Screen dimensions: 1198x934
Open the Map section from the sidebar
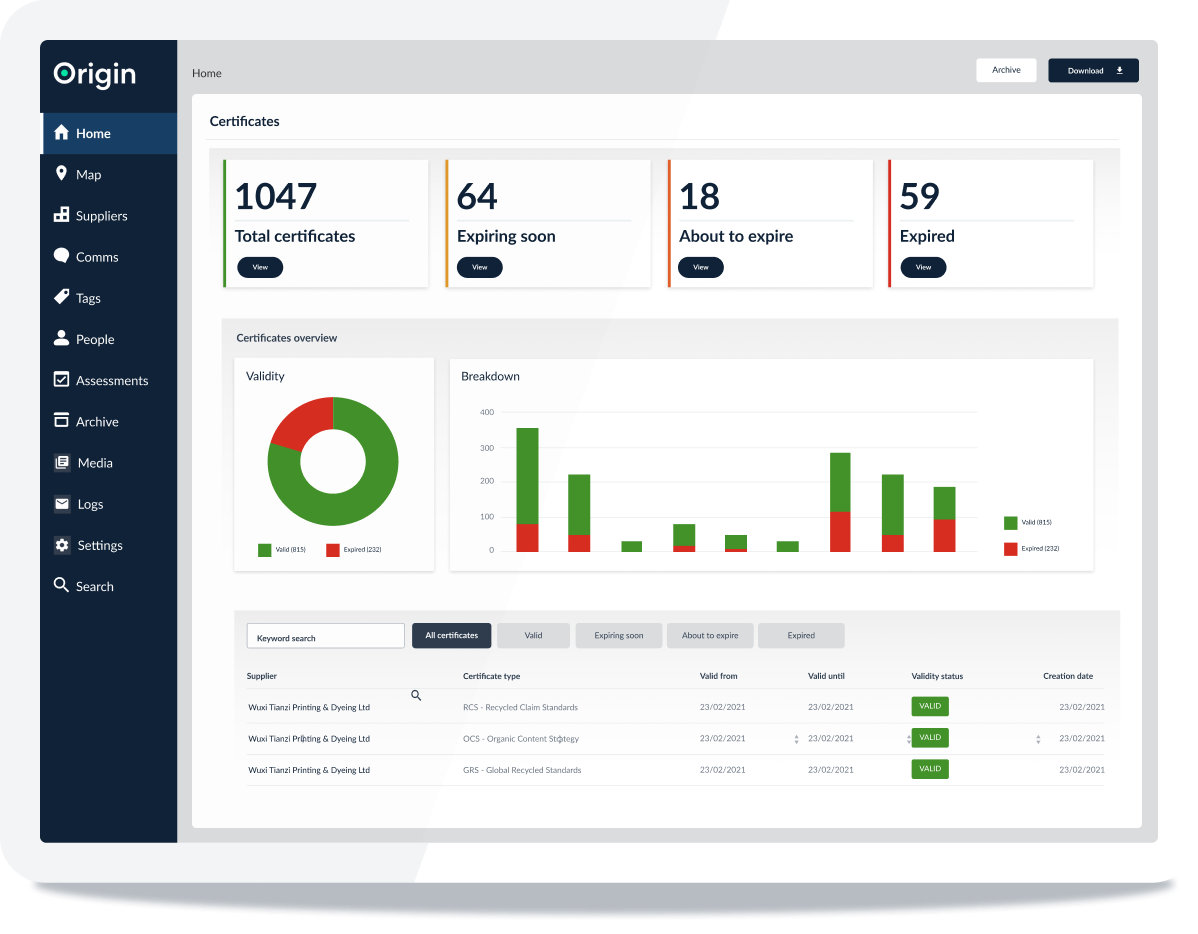coord(62,174)
